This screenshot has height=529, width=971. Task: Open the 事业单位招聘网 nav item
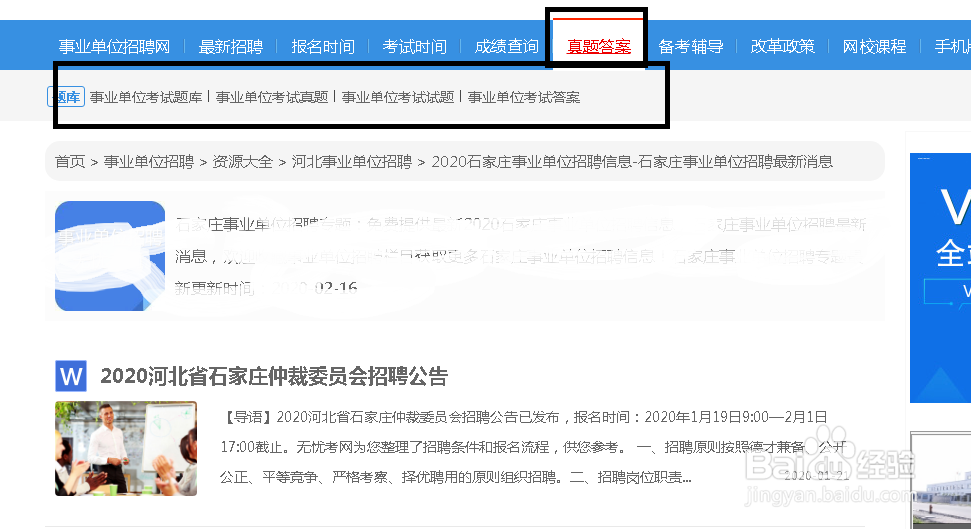point(114,46)
